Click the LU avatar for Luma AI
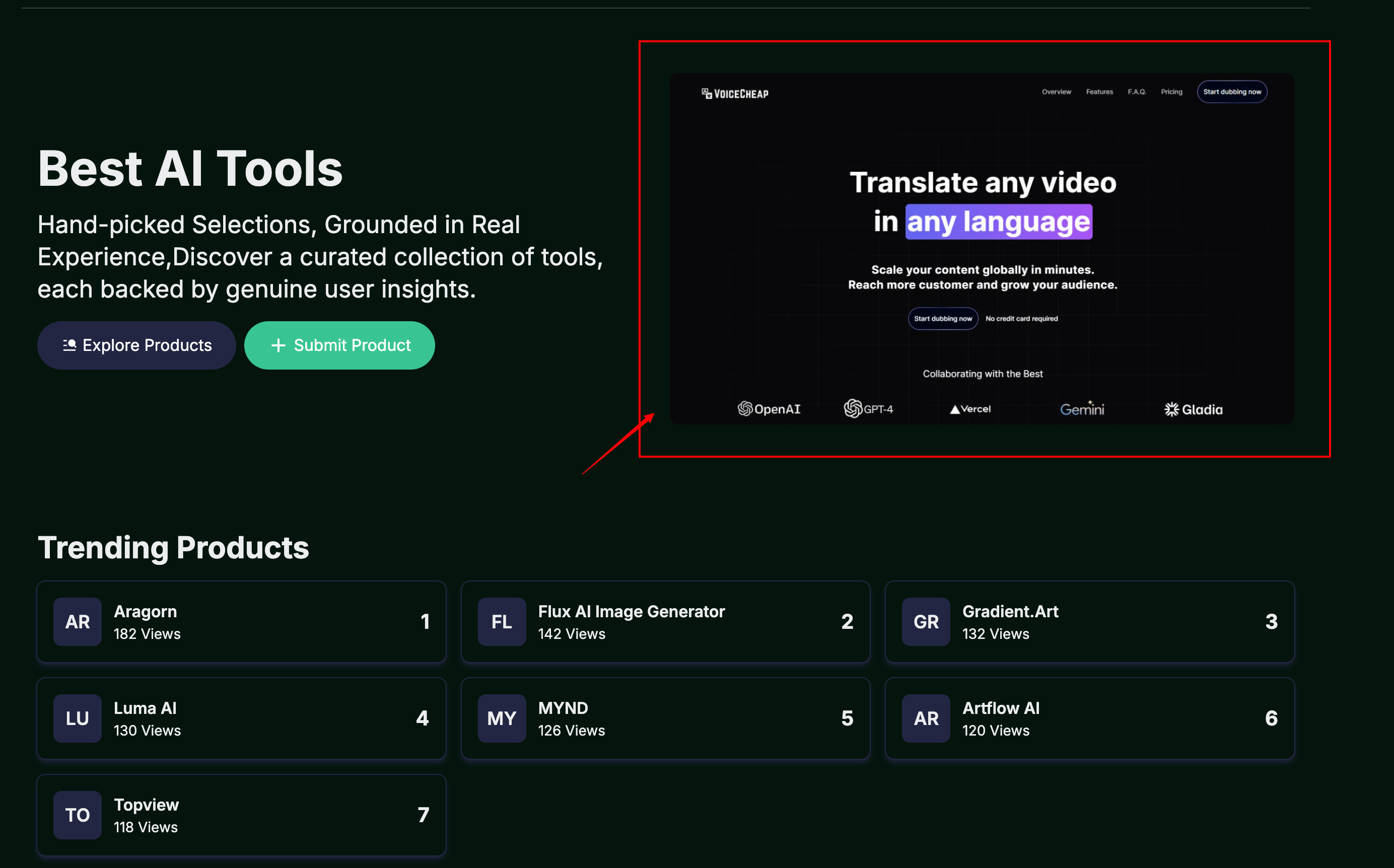This screenshot has height=868, width=1394. pos(78,718)
